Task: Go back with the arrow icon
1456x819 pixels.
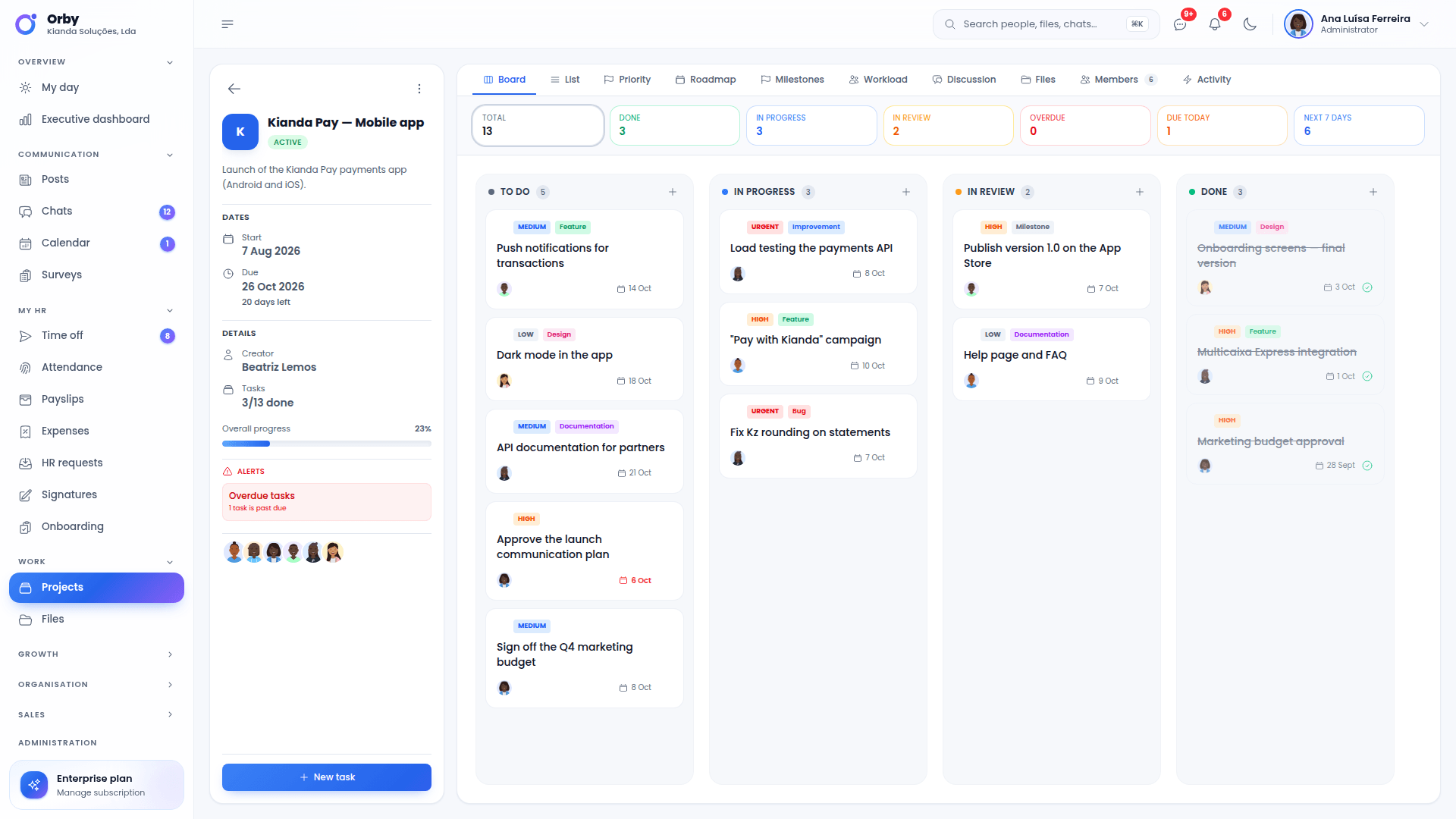Action: point(234,89)
